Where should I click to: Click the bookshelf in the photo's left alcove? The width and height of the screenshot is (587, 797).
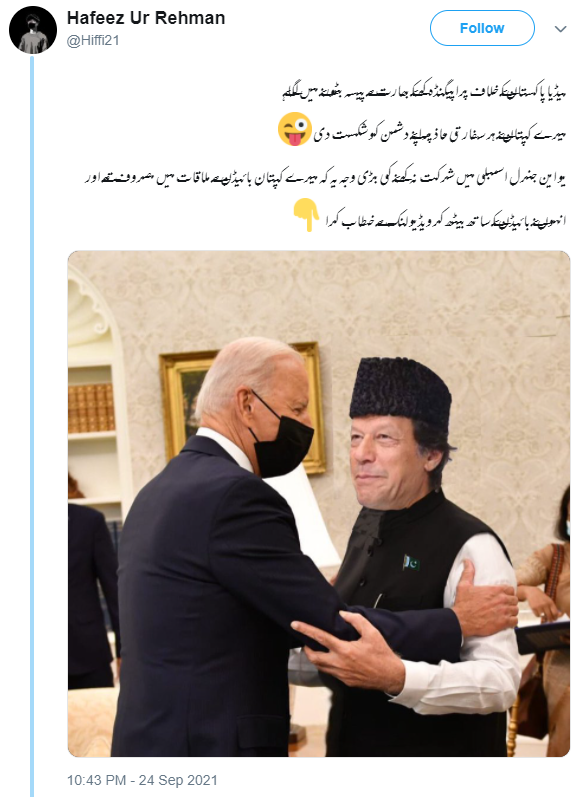point(91,408)
